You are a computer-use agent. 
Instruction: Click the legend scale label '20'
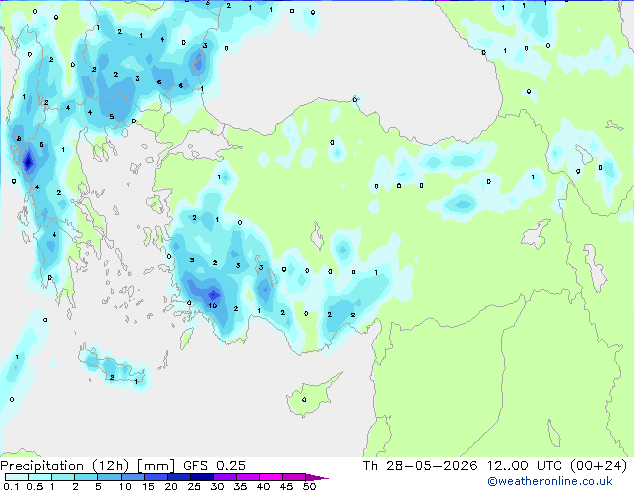point(171,486)
